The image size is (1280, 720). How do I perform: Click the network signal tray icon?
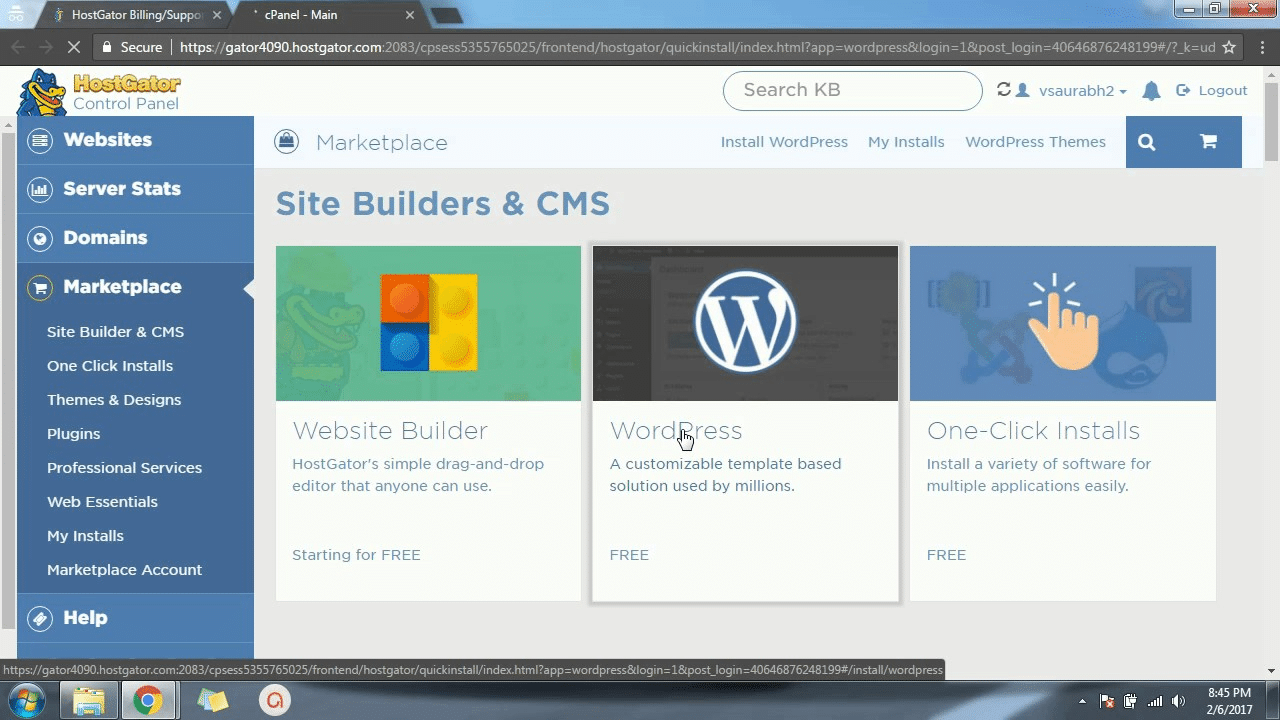pos(1154,701)
